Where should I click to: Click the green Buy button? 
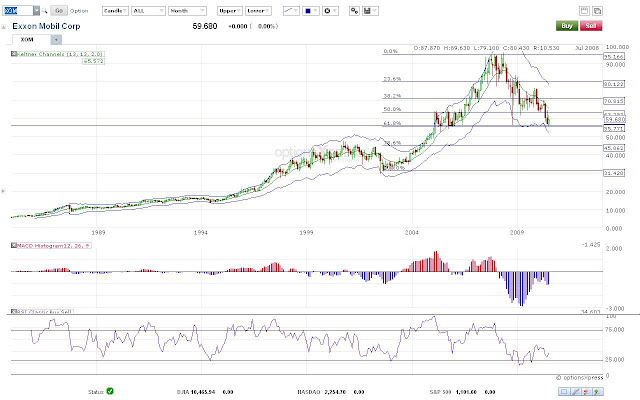tap(567, 26)
